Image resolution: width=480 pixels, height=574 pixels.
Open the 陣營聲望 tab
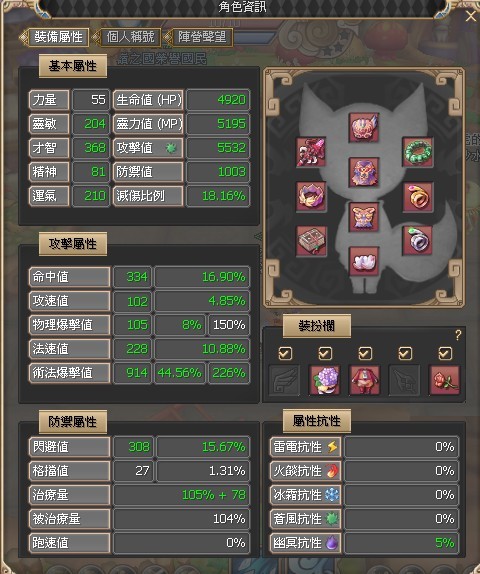tap(202, 37)
